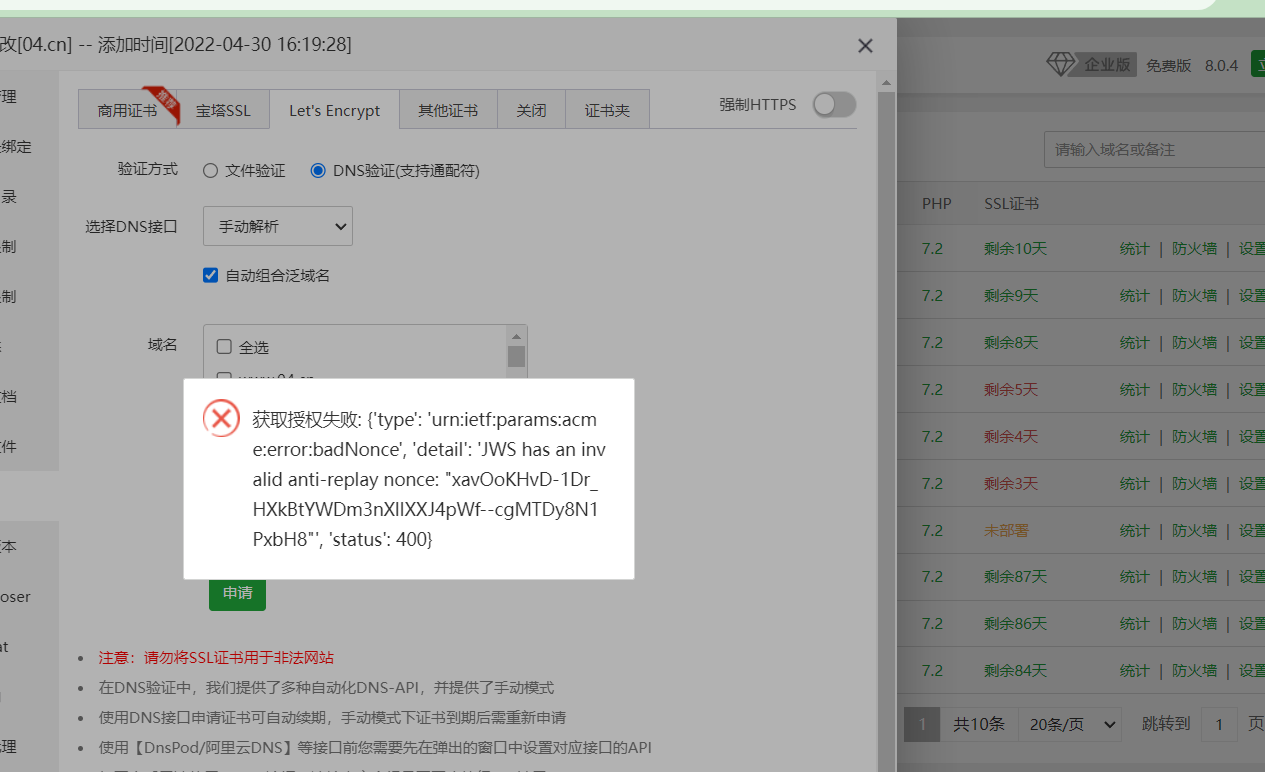
Task: Open 统计 for the 剩余10天 row
Action: [x=1134, y=248]
